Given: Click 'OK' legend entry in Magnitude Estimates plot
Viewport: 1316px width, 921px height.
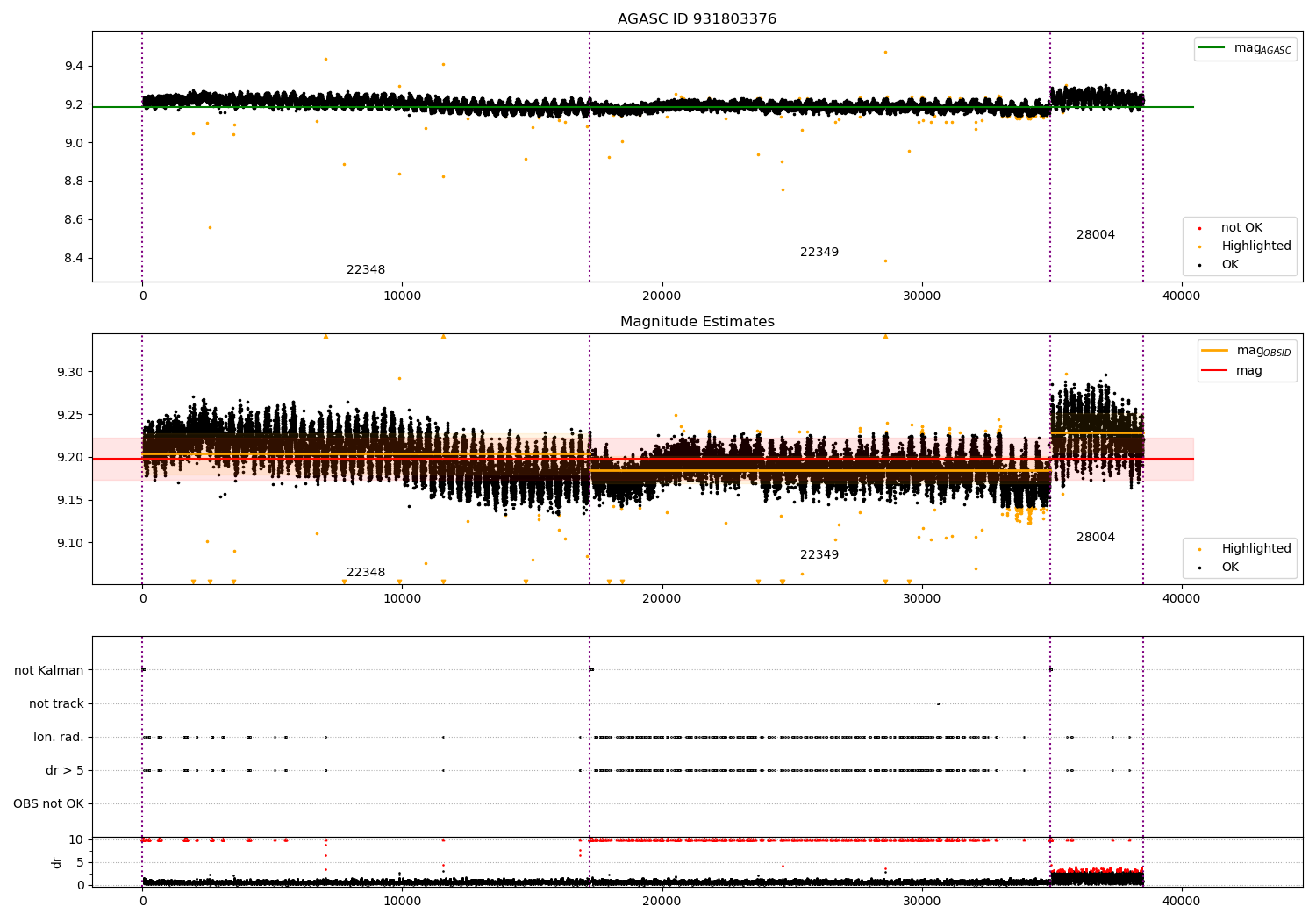Looking at the screenshot, I should pos(1219,568).
